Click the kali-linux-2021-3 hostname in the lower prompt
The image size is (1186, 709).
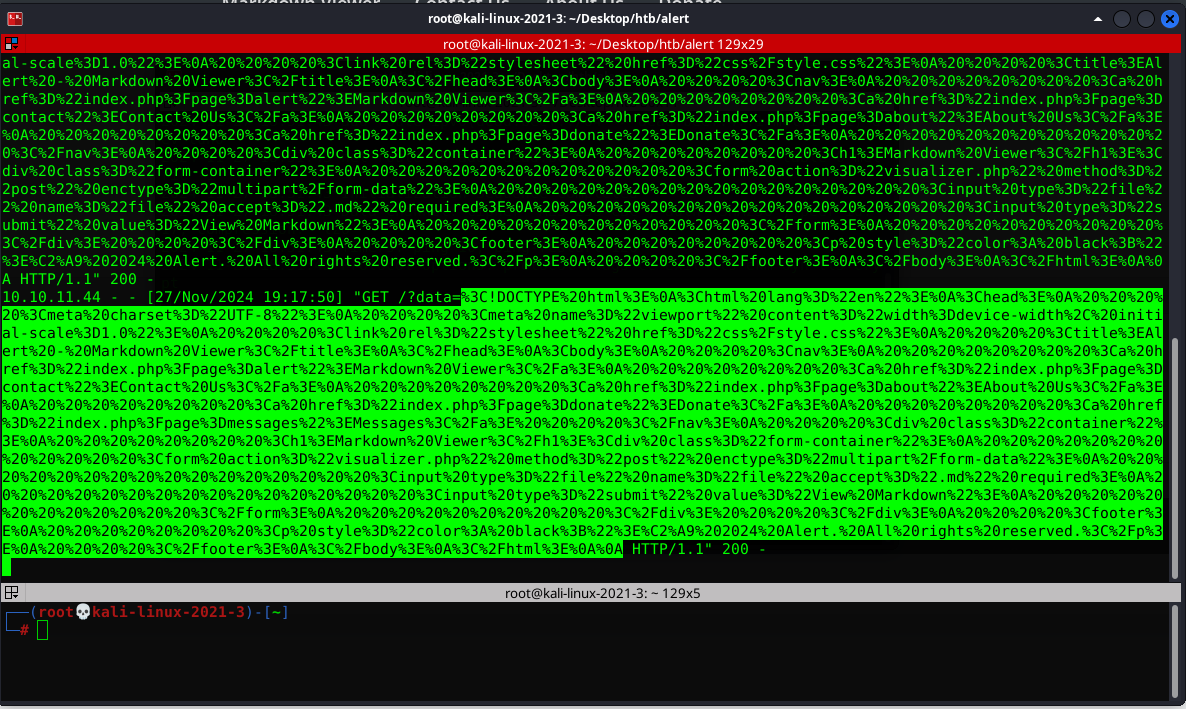169,612
